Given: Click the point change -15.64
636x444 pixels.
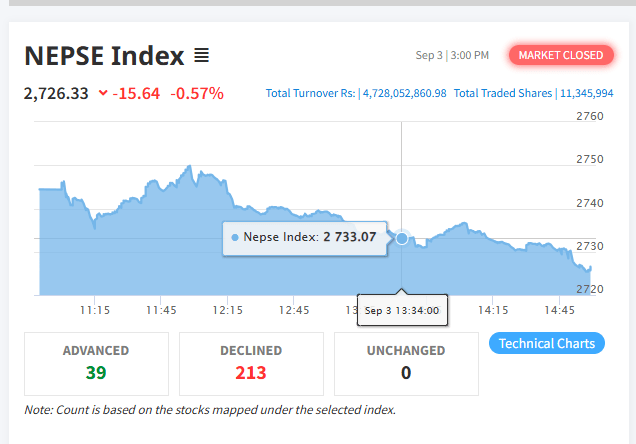Looking at the screenshot, I should tap(136, 93).
